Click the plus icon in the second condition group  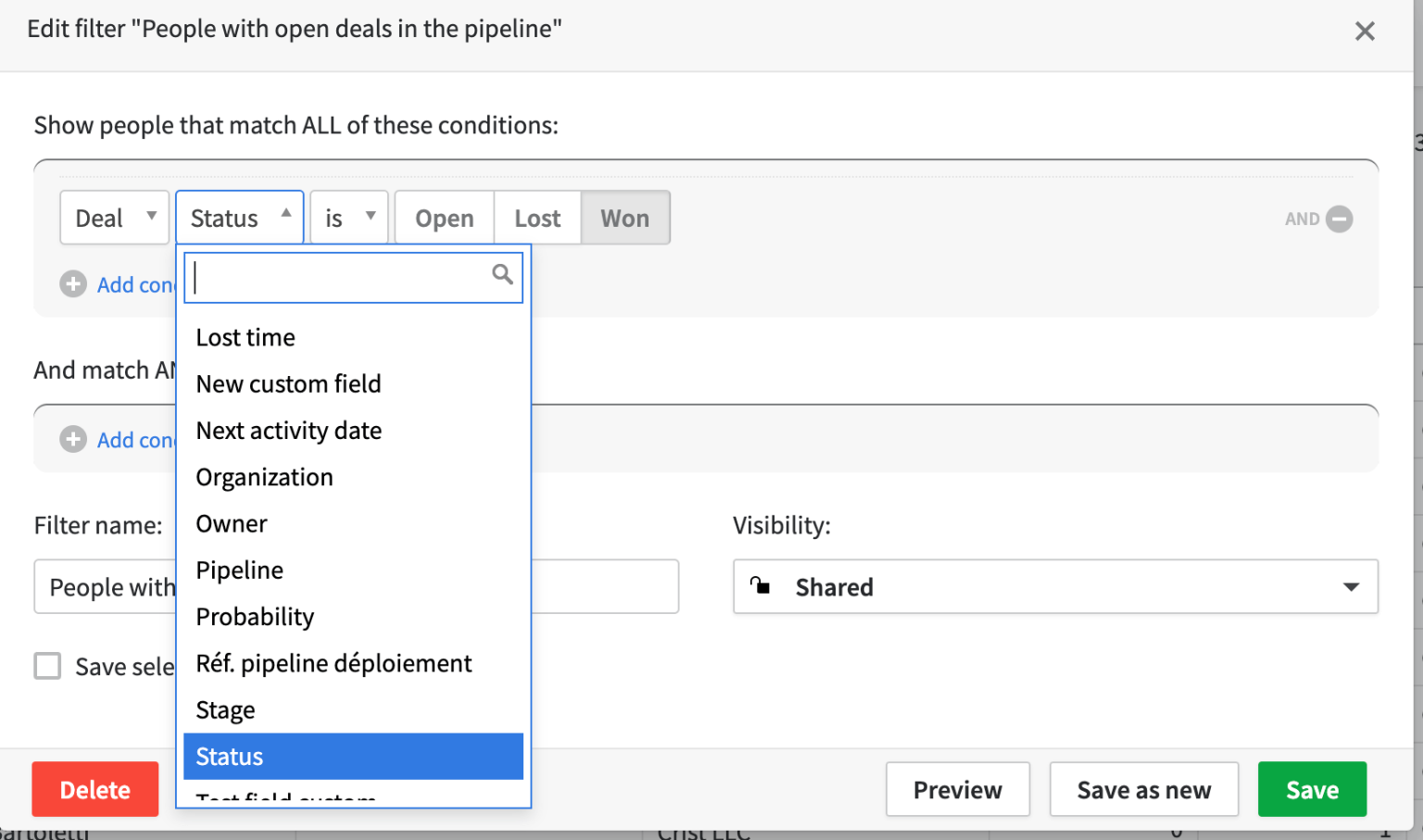pos(72,439)
